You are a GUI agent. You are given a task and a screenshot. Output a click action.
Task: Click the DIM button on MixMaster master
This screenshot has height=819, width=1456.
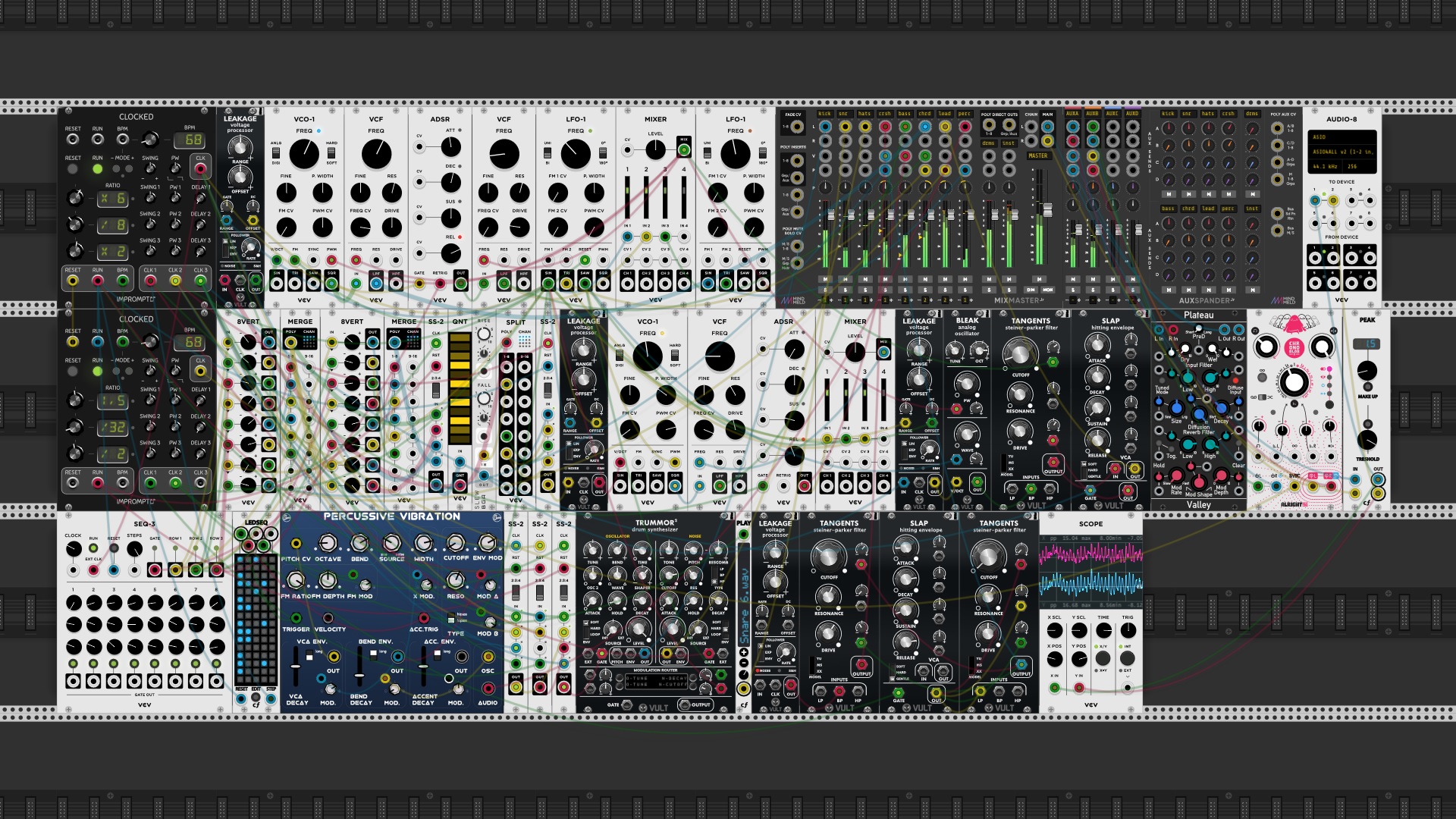point(1031,290)
